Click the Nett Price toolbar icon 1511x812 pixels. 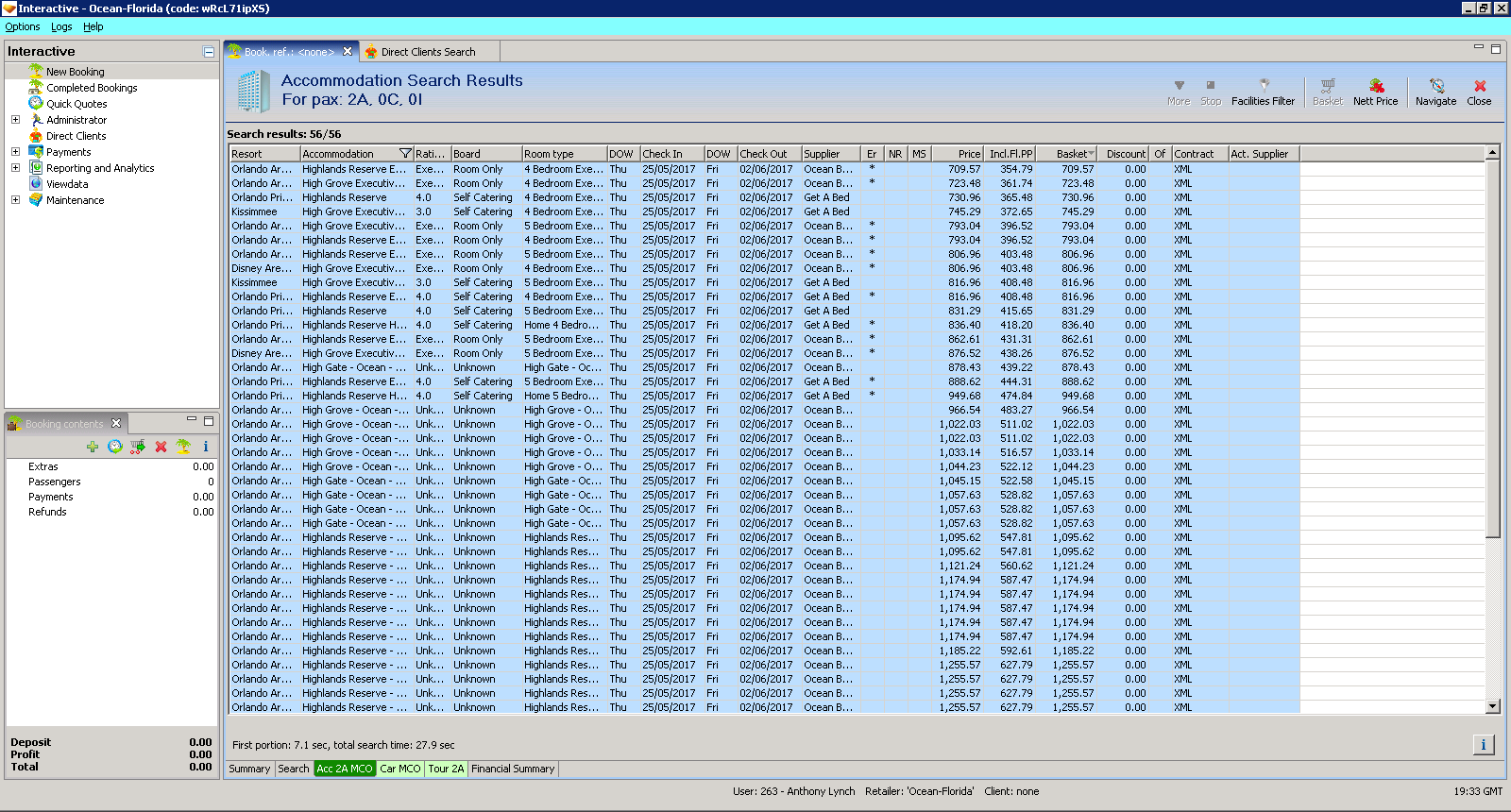[1375, 93]
